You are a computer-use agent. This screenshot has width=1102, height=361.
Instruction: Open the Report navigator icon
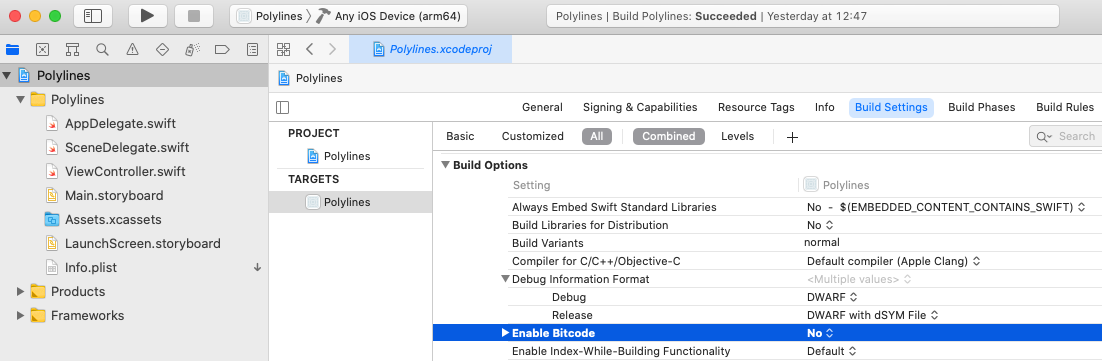(252, 49)
